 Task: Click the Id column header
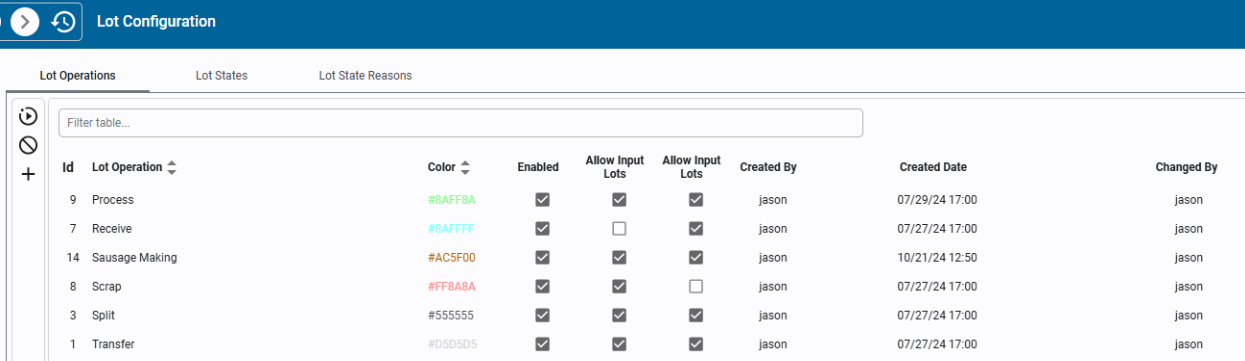coord(68,167)
